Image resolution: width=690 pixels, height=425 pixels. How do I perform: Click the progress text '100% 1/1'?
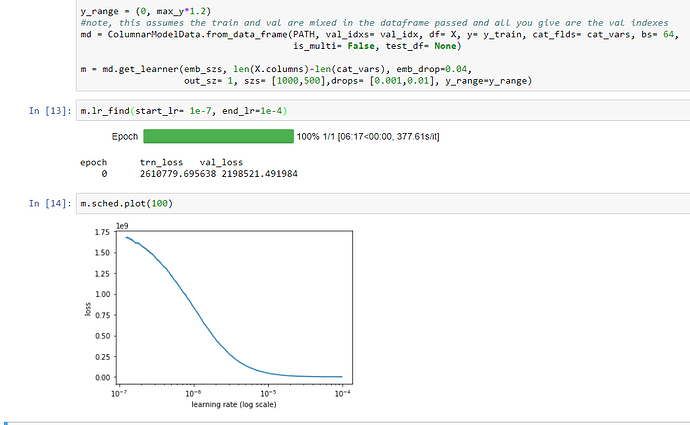tap(316, 137)
